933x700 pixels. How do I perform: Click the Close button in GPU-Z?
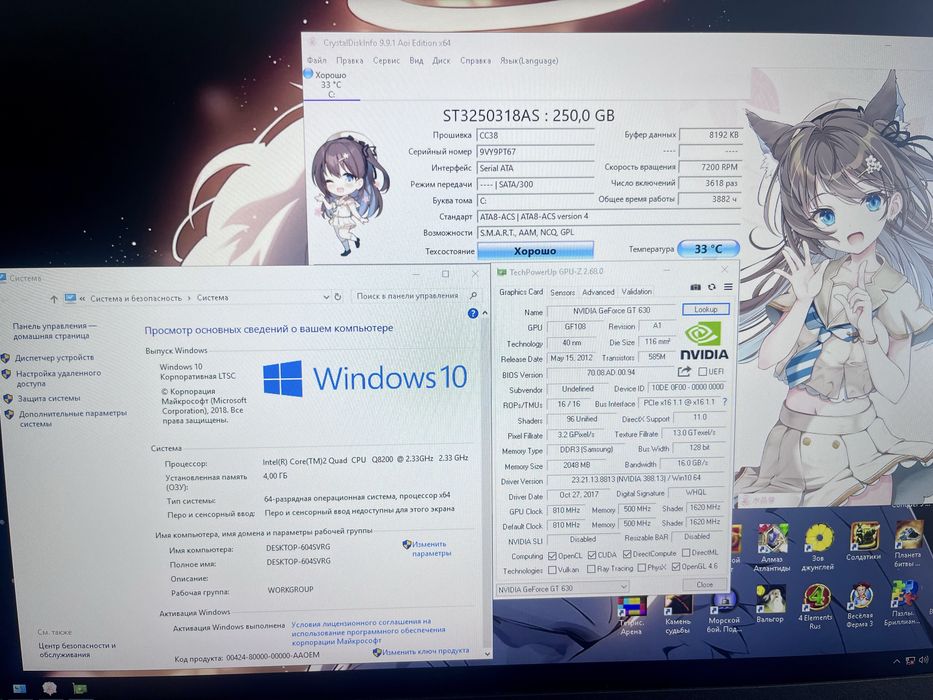click(x=705, y=584)
